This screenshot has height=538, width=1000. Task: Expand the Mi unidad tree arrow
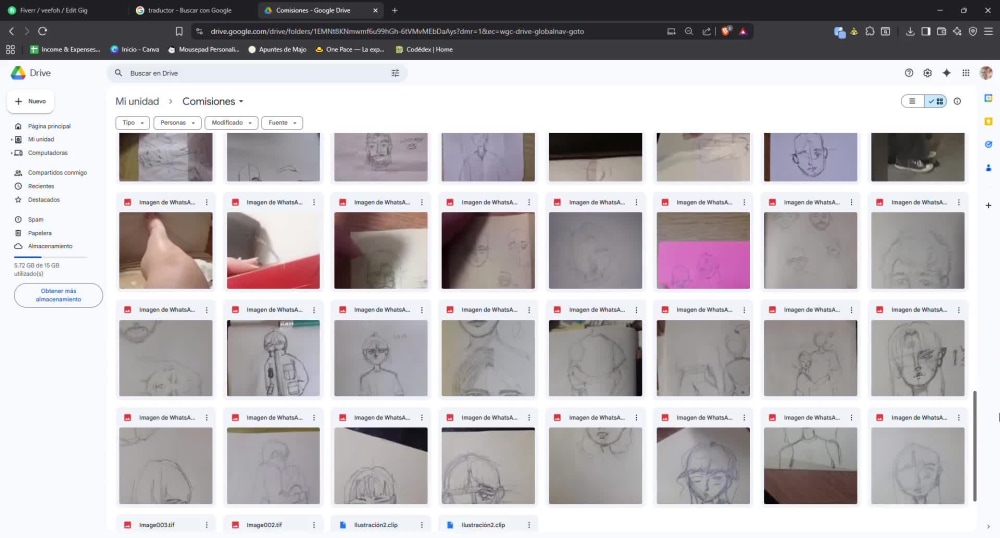click(x=11, y=140)
